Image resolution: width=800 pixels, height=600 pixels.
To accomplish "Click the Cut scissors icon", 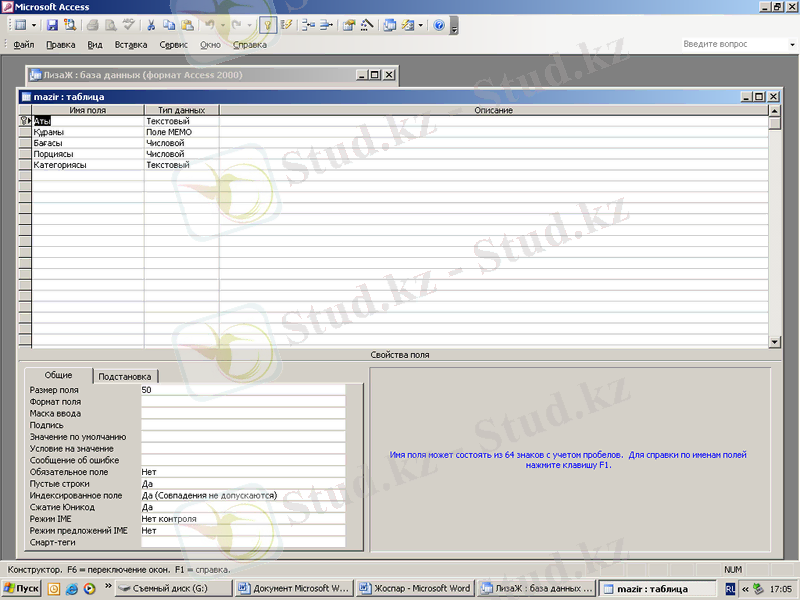I will [151, 25].
